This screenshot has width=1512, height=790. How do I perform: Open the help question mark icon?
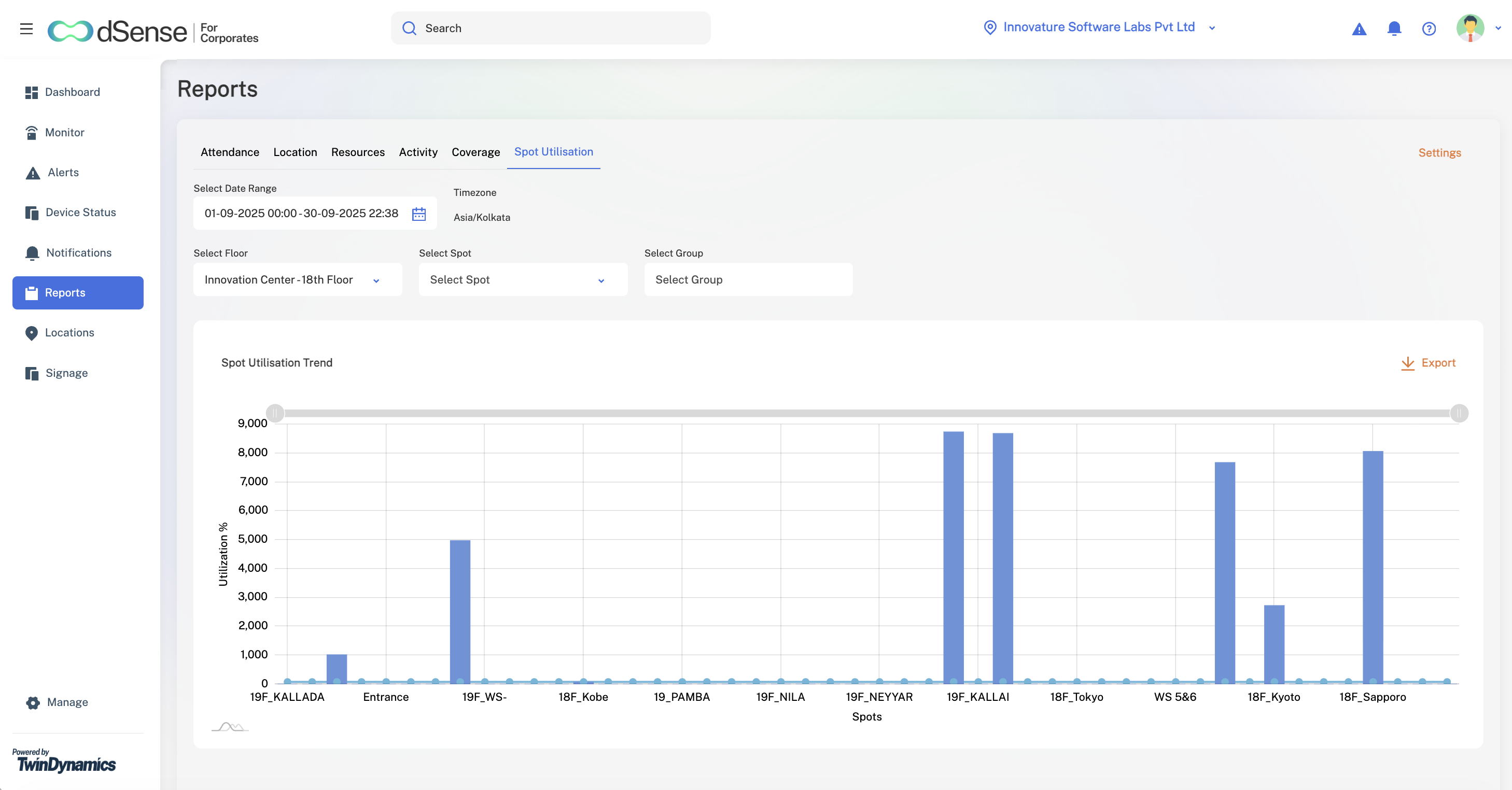(1429, 29)
